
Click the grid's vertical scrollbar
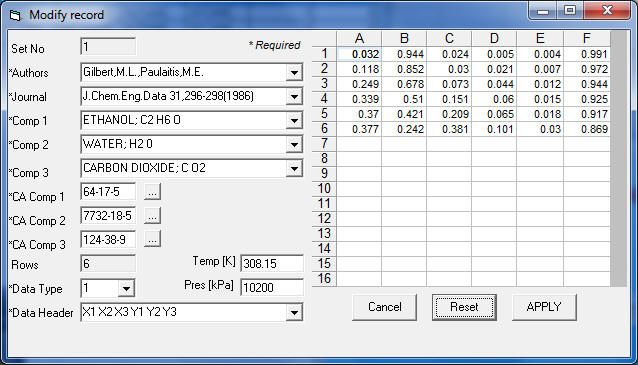coord(619,159)
